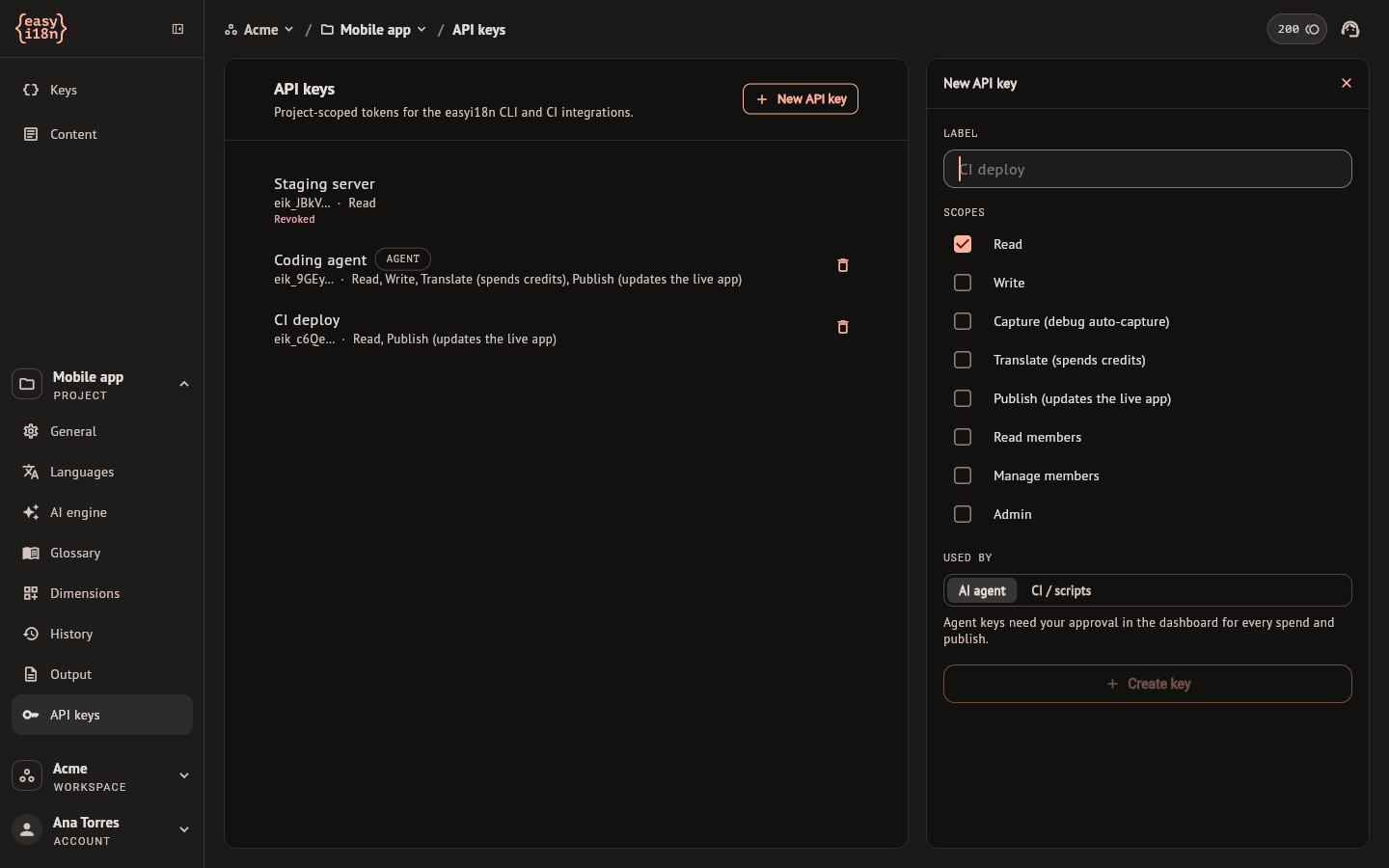This screenshot has width=1389, height=868.
Task: Click the API keys key icon
Action: coord(31,715)
